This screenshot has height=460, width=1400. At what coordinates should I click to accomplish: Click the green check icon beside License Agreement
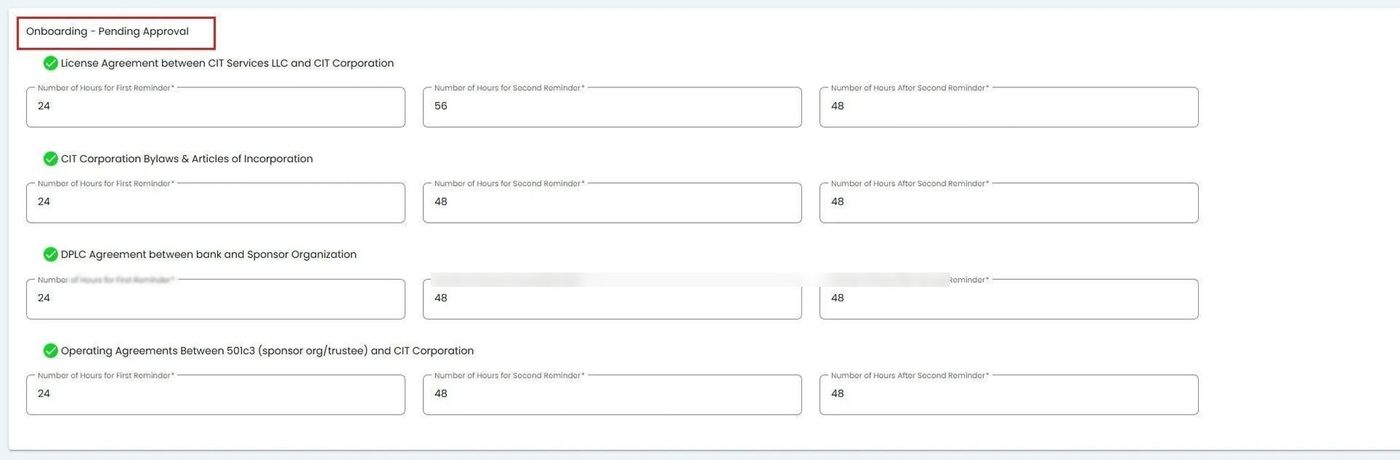tap(50, 63)
